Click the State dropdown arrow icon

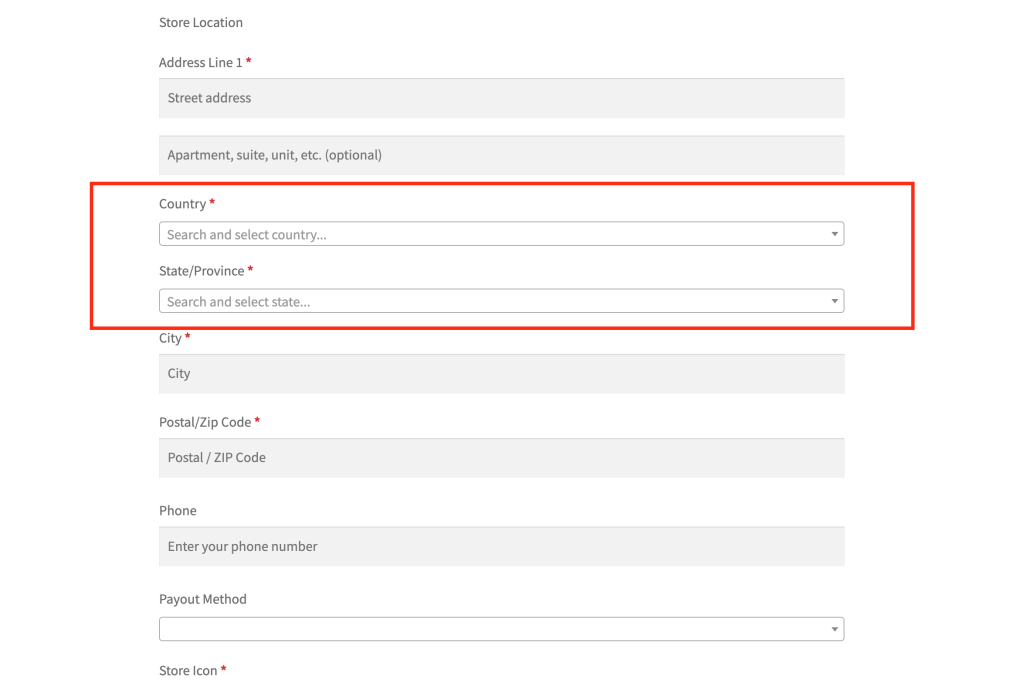click(834, 301)
